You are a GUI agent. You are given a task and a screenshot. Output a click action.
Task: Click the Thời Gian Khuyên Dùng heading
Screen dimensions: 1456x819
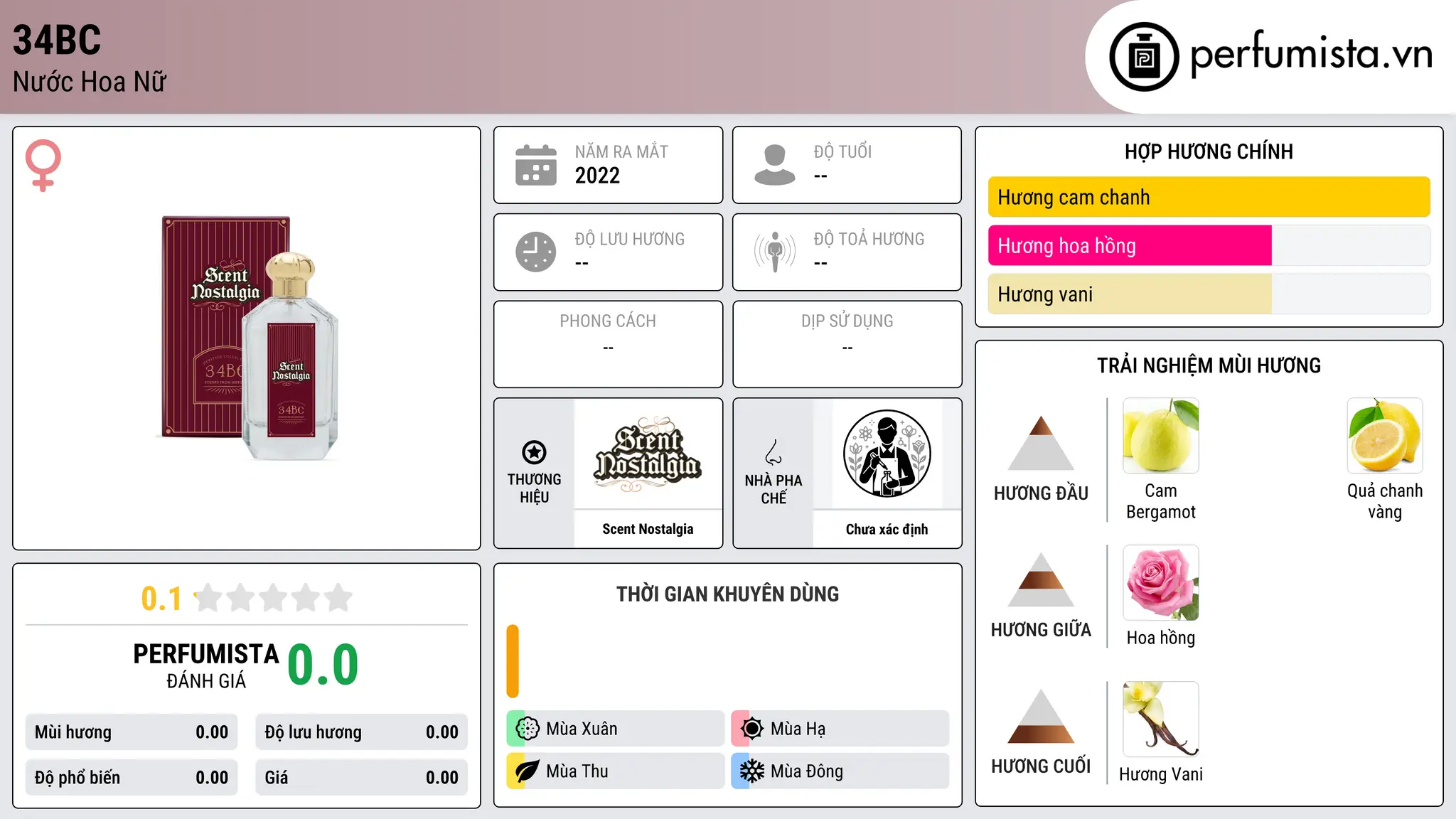point(727,594)
